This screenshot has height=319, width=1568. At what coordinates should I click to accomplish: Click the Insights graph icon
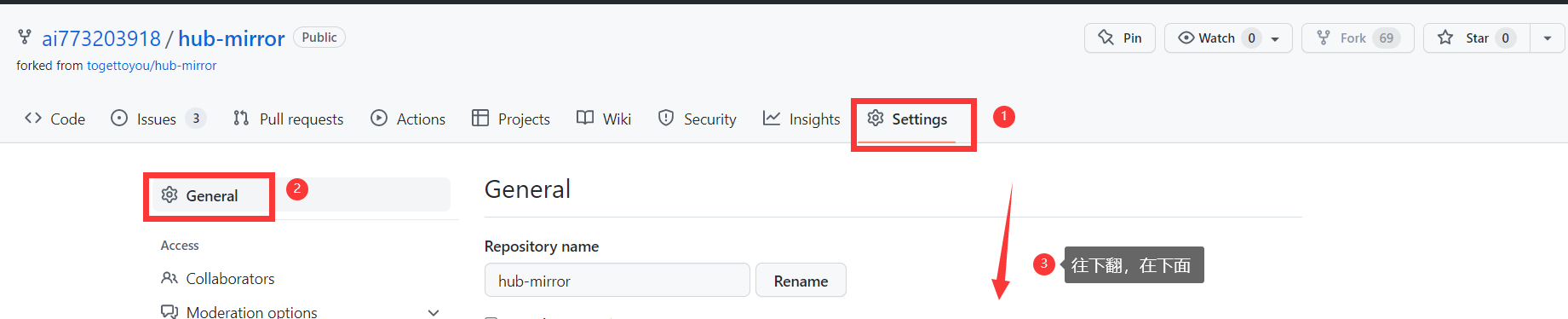click(772, 118)
